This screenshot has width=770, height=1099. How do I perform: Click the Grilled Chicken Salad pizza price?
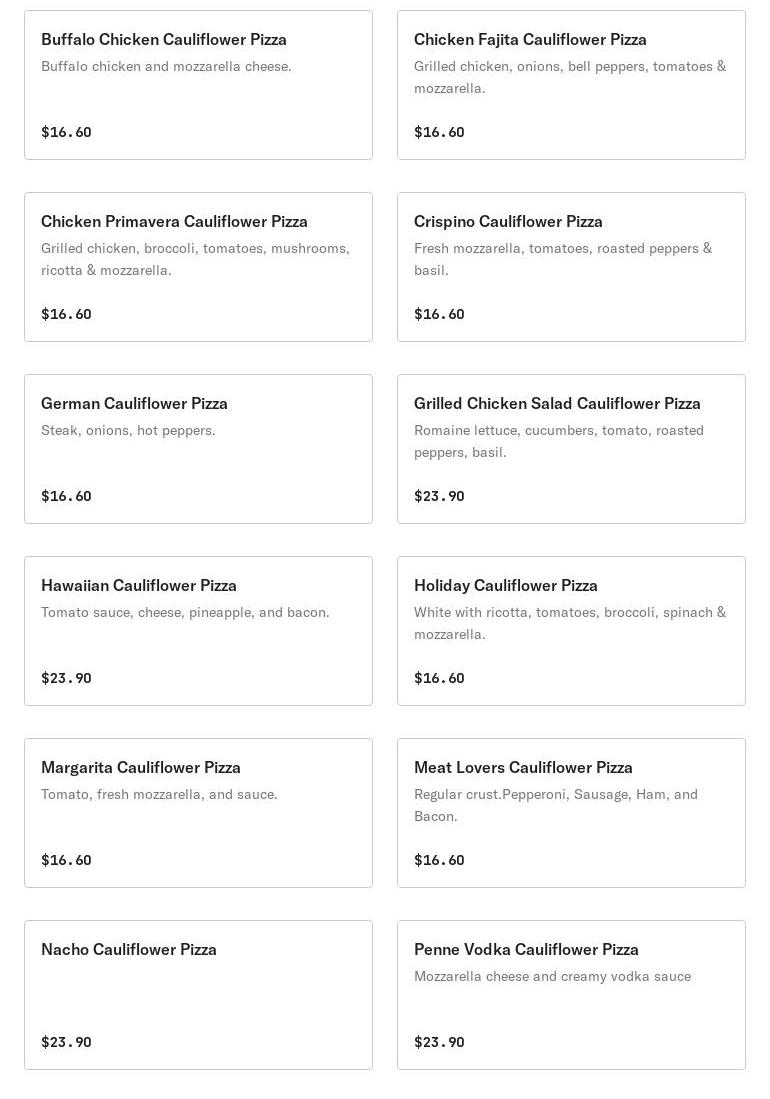439,496
